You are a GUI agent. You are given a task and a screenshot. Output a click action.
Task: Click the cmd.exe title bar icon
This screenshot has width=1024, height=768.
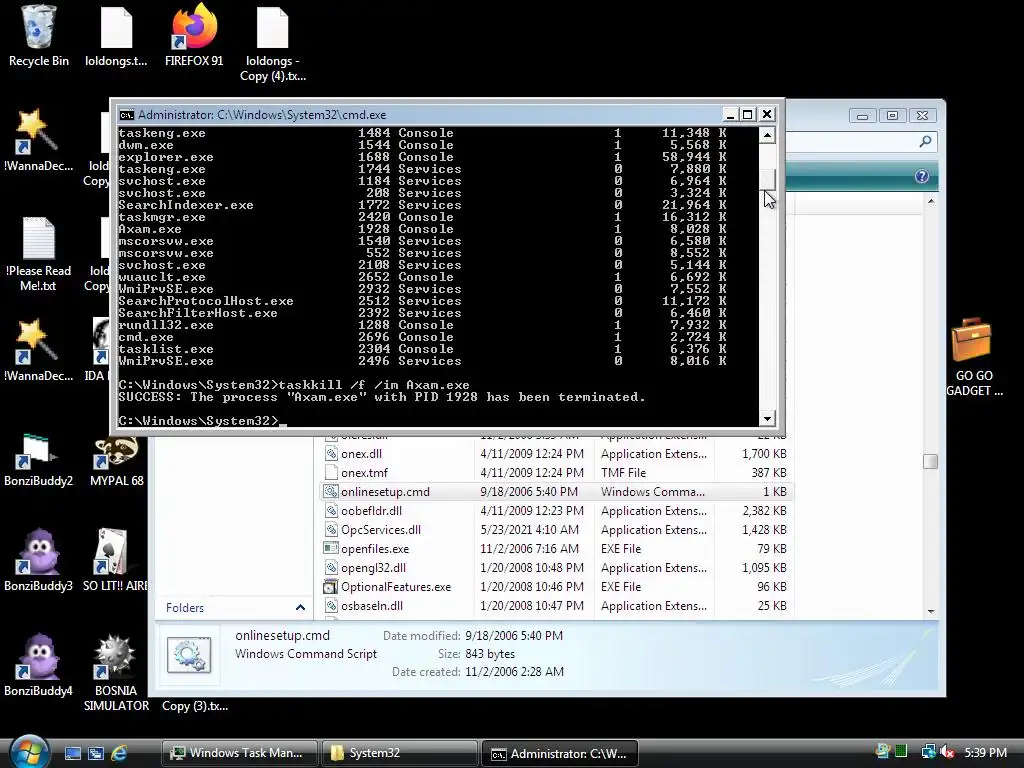pyautogui.click(x=127, y=115)
